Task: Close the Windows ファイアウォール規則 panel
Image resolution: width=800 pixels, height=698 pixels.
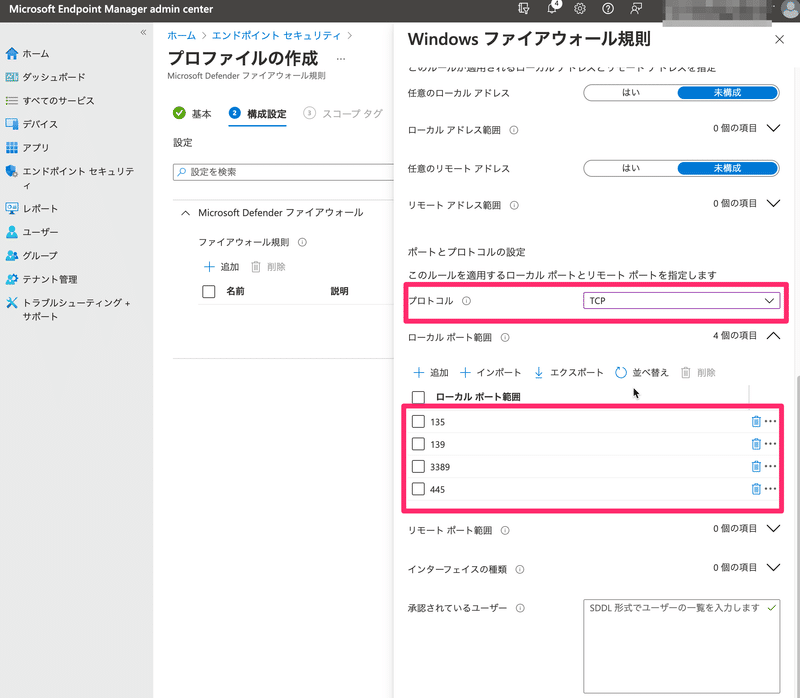Action: click(x=779, y=39)
